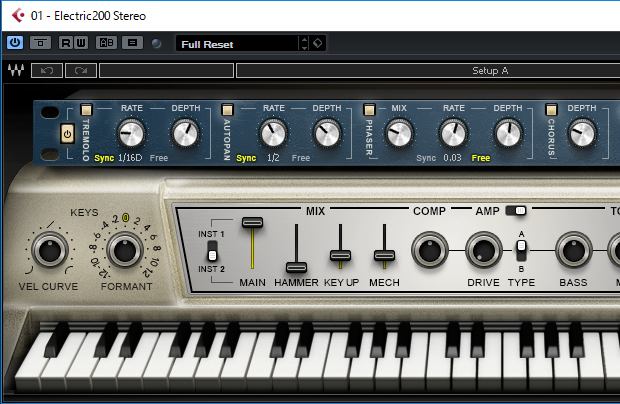Toggle the plugin activate power button

(15, 43)
